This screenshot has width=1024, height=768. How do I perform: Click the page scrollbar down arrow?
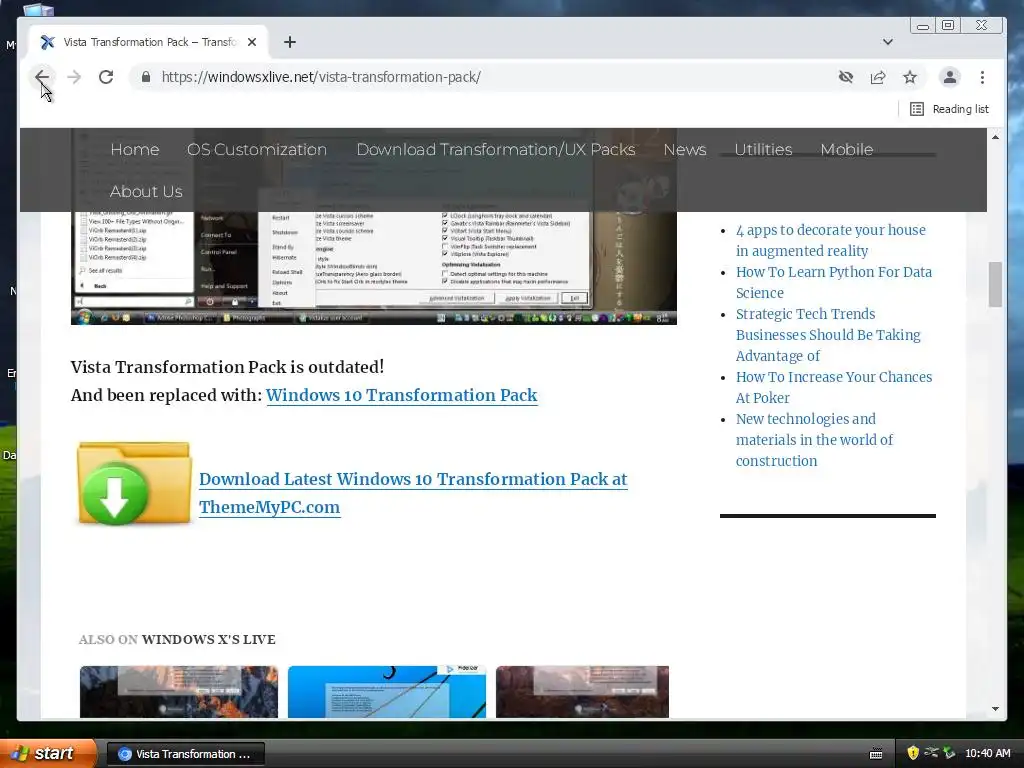coord(995,709)
